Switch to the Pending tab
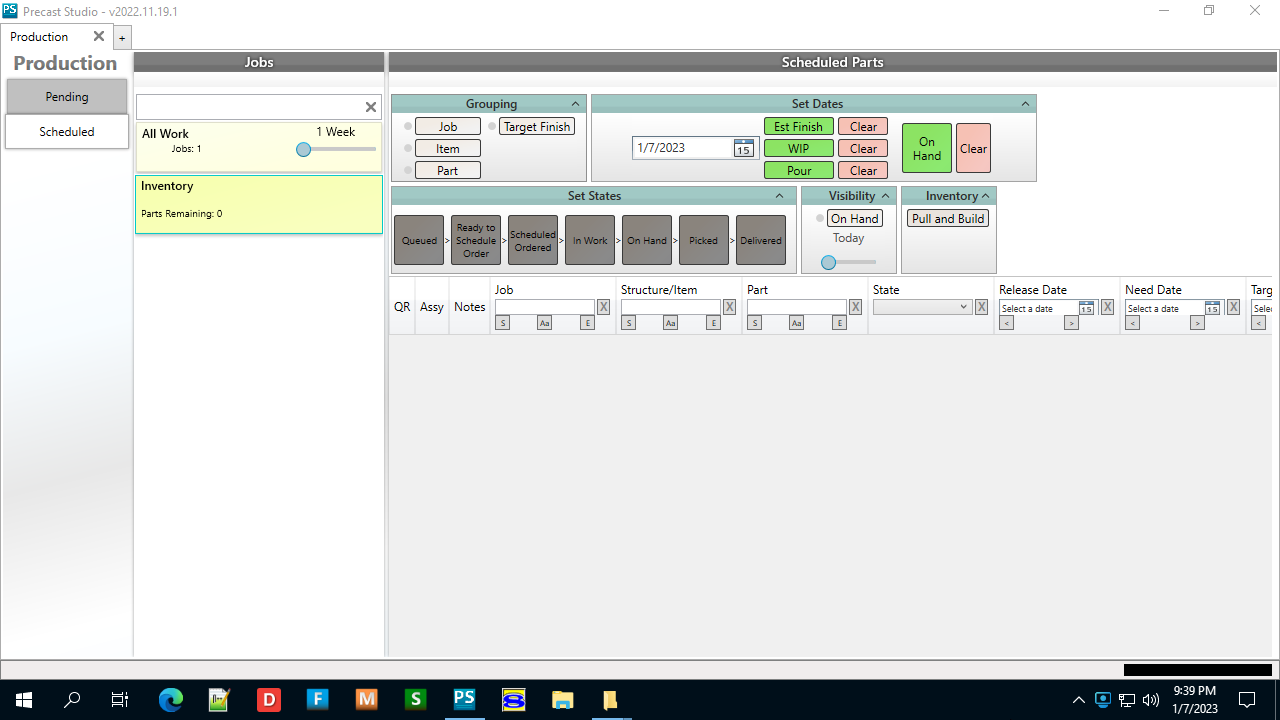1280x720 pixels. (67, 97)
